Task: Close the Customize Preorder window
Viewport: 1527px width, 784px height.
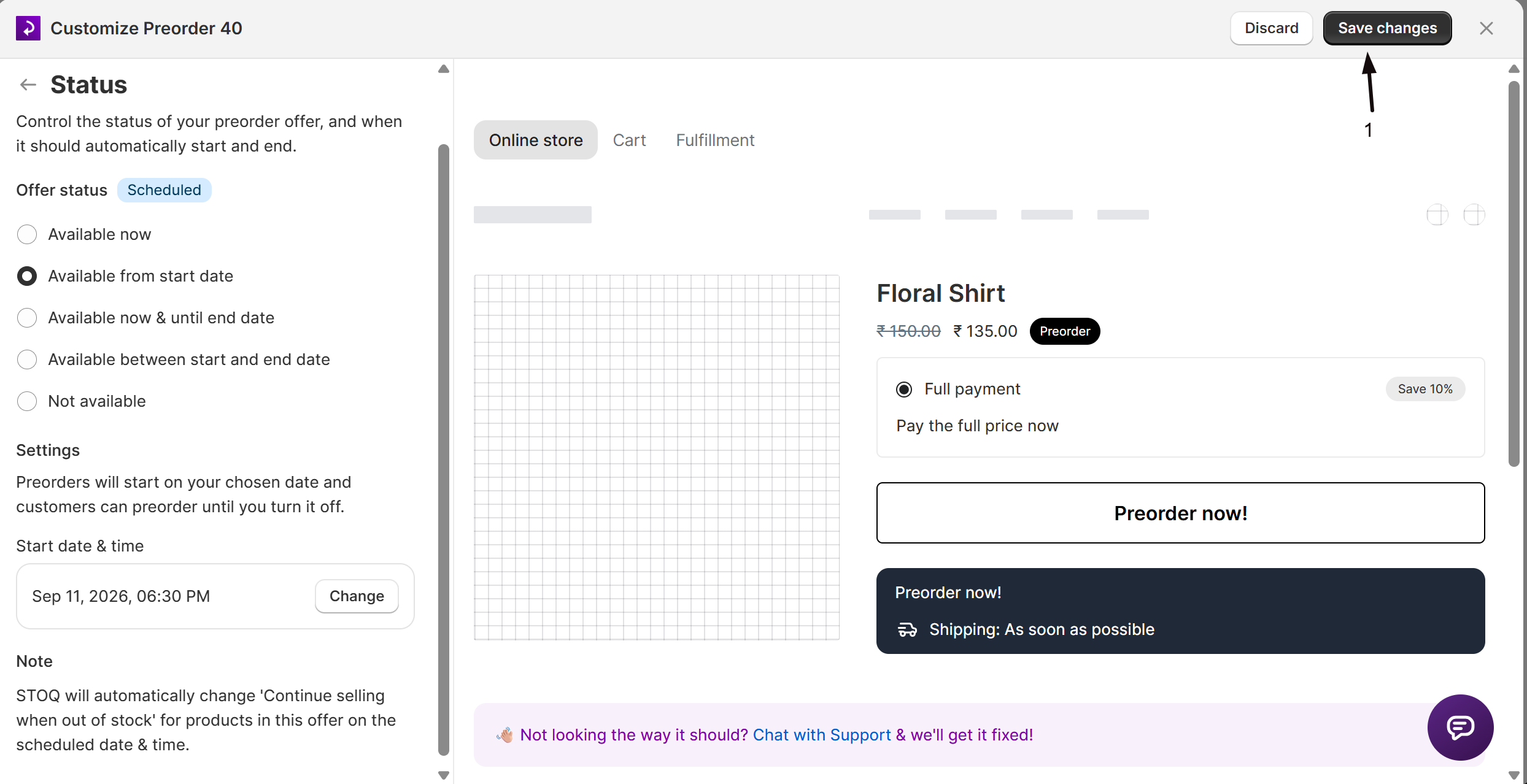Action: pyautogui.click(x=1486, y=28)
